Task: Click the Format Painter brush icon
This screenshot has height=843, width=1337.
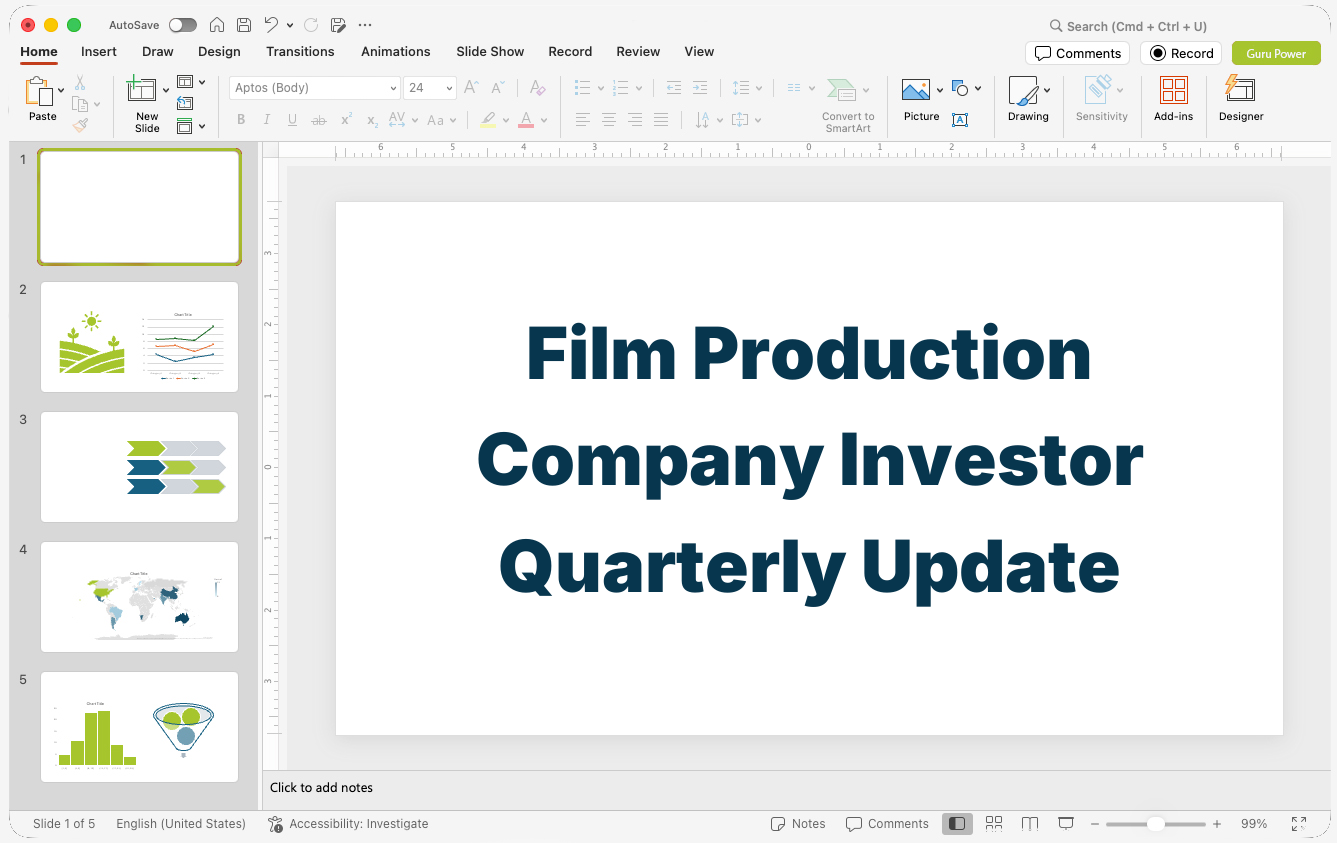Action: point(80,125)
